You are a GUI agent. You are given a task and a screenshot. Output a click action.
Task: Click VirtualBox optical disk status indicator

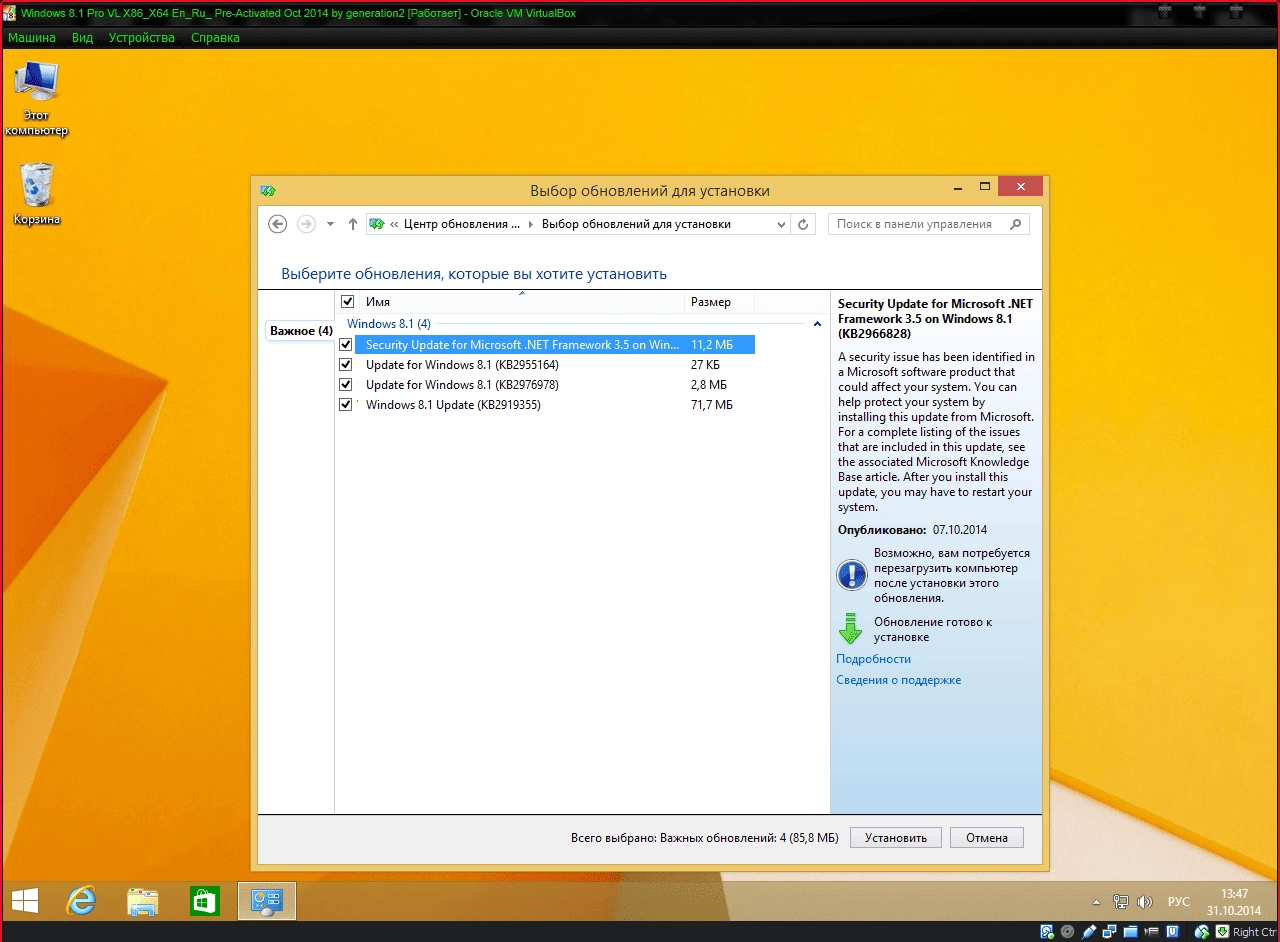1067,932
